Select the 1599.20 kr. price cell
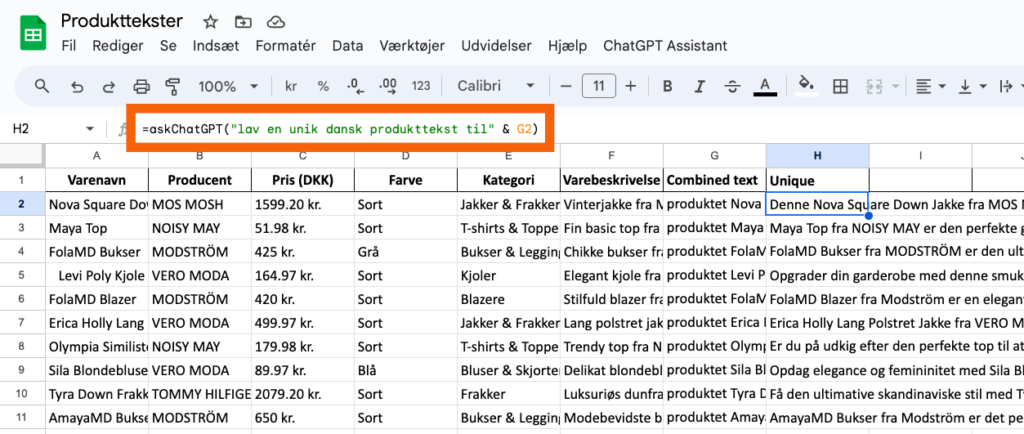The height and width of the screenshot is (434, 1024). tap(302, 204)
